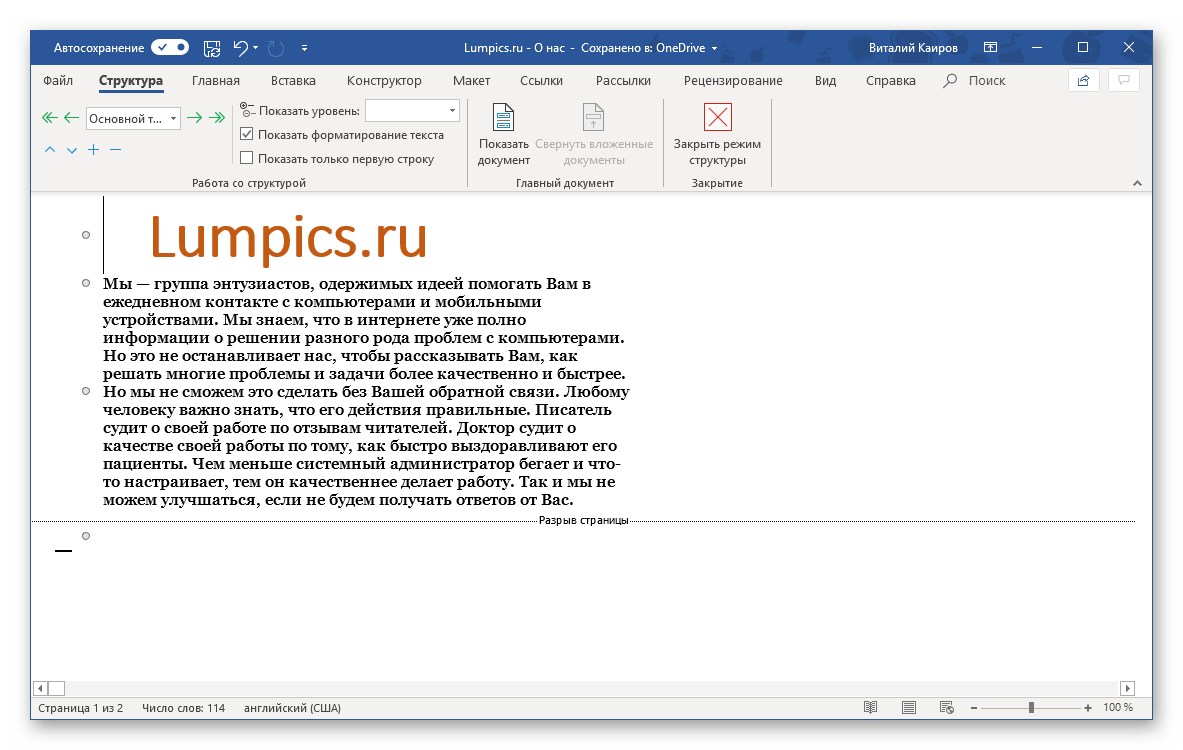Click the Demote right arrow icon
The height and width of the screenshot is (750, 1183).
click(195, 118)
